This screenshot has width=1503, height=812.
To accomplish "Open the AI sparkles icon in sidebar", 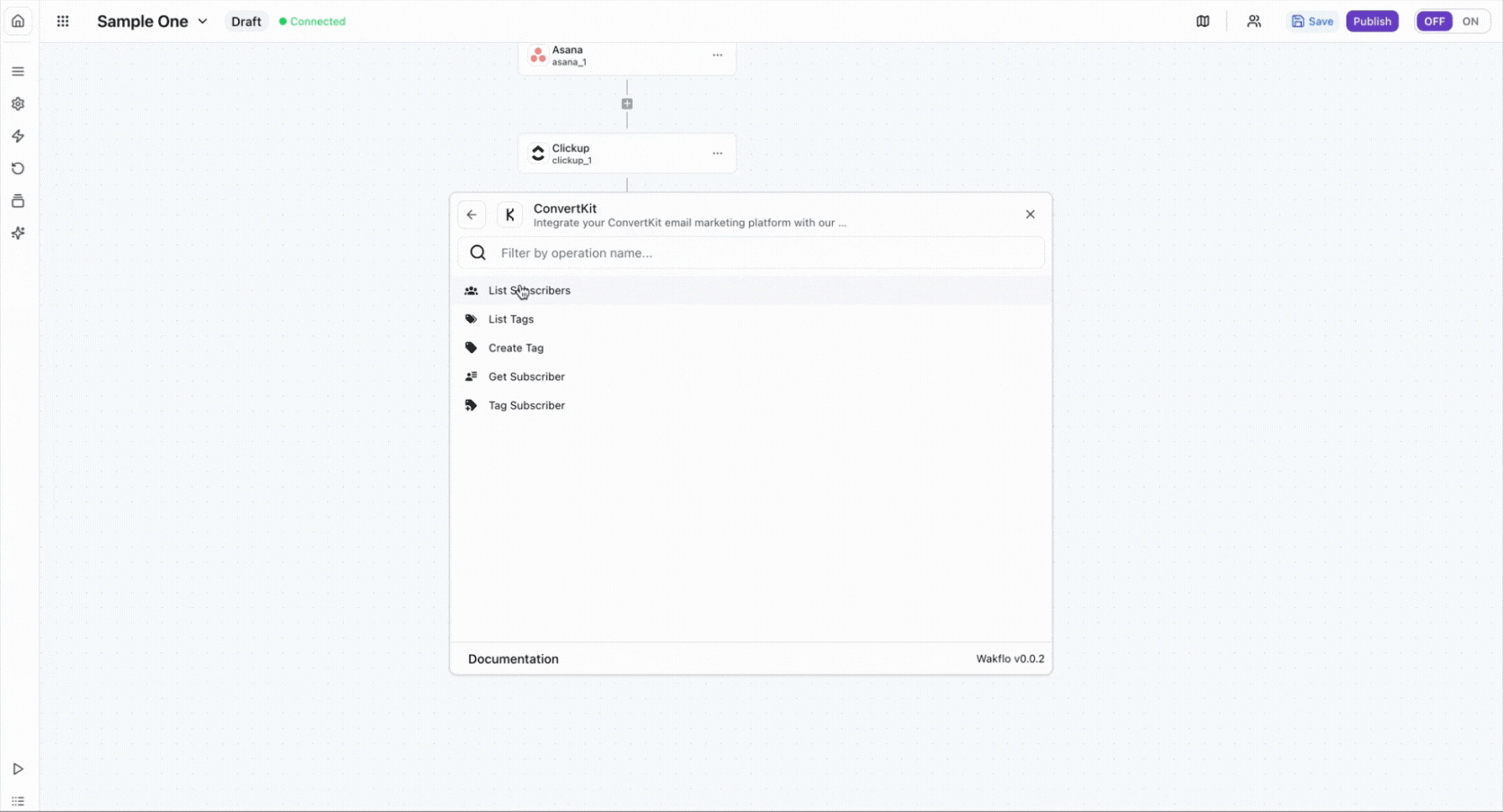I will tap(18, 233).
